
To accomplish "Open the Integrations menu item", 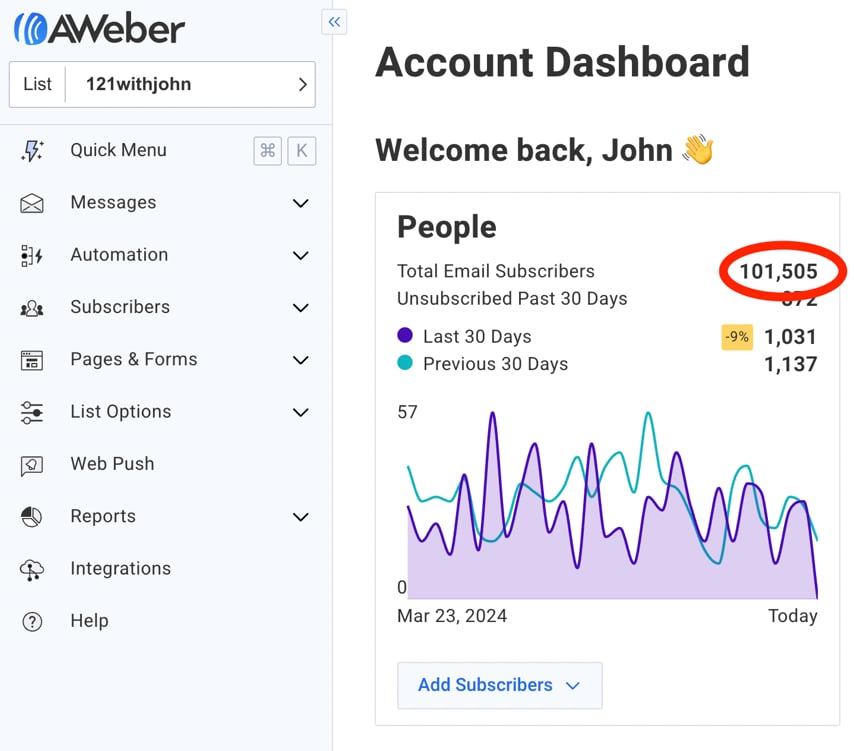I will coord(120,569).
